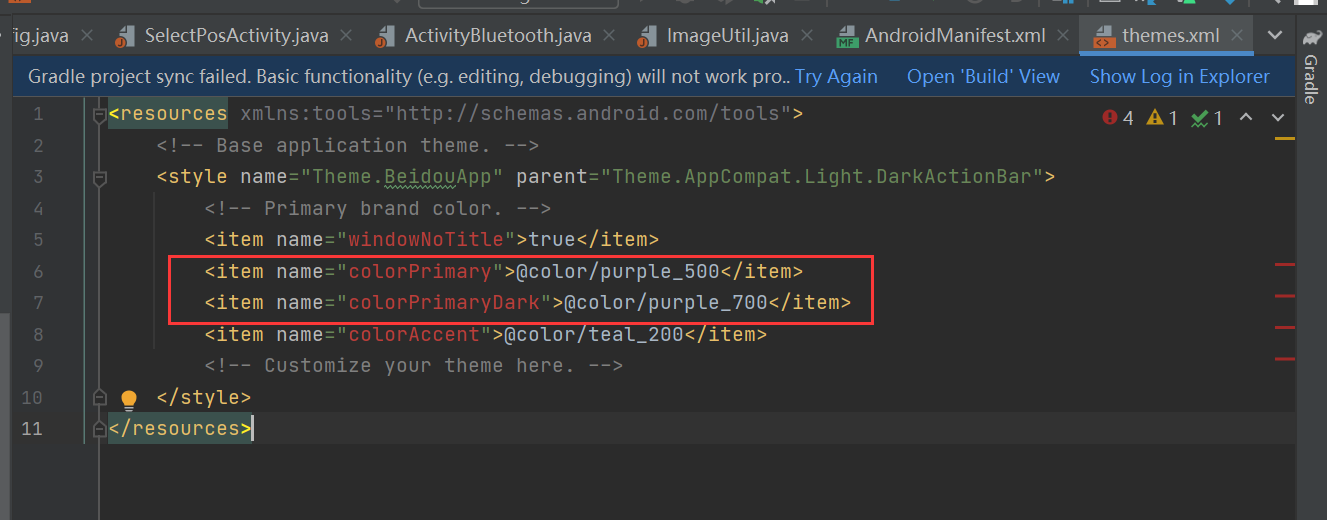Switch to the SelectPosActivity.java tab
Viewport: 1327px width, 520px height.
(x=236, y=36)
